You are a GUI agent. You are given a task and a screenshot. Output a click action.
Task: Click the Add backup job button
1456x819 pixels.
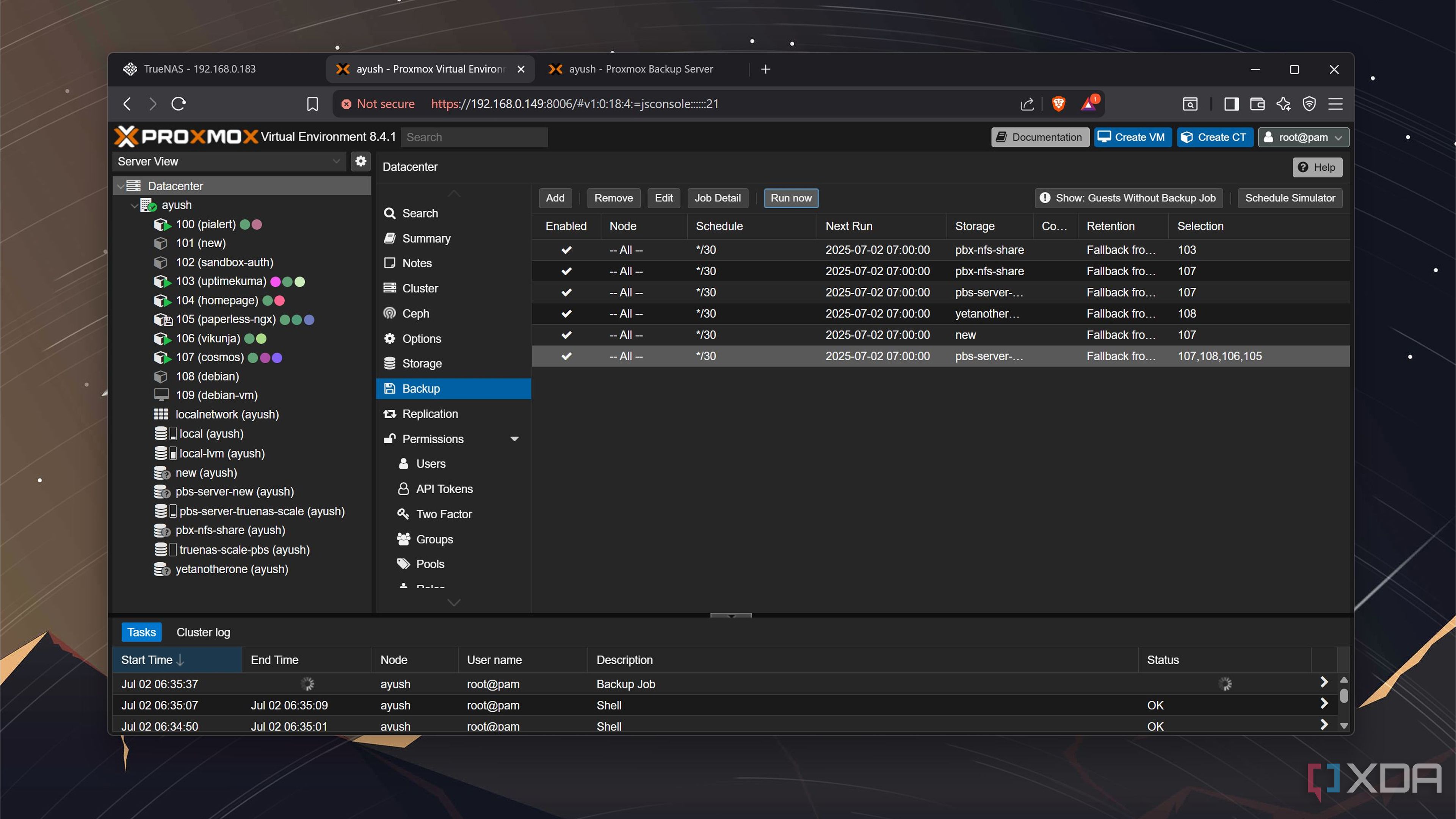point(555,198)
